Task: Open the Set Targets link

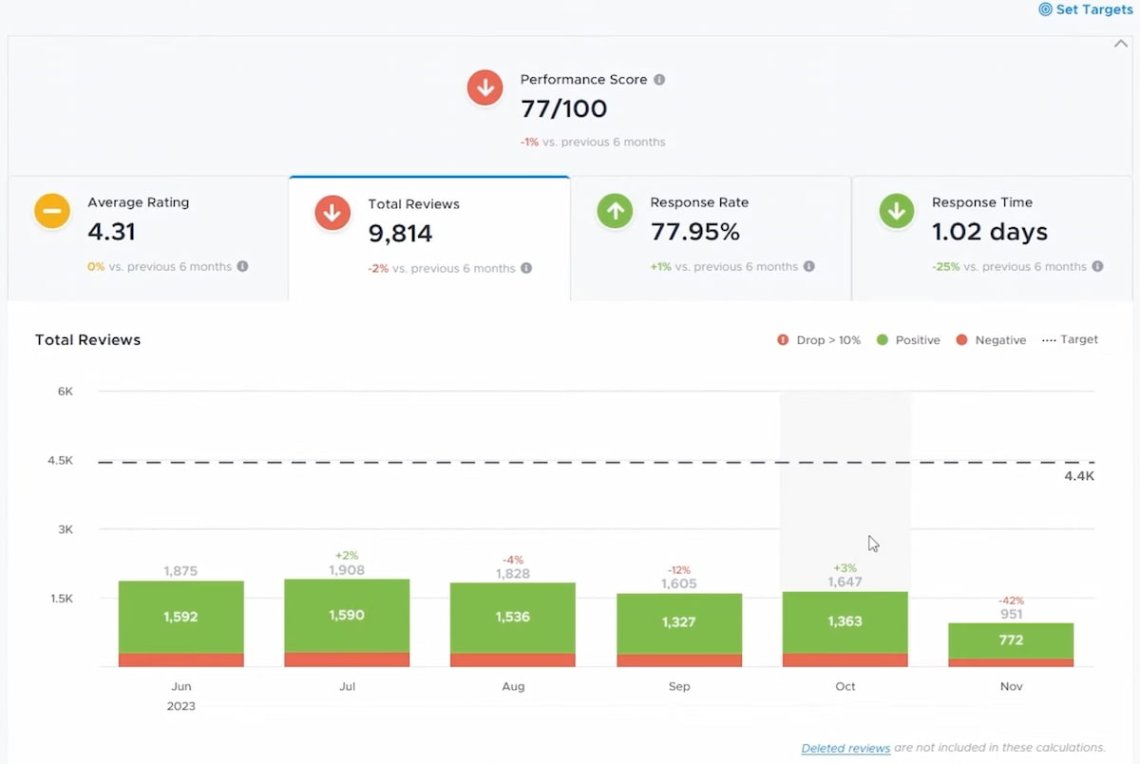Action: (x=1086, y=9)
